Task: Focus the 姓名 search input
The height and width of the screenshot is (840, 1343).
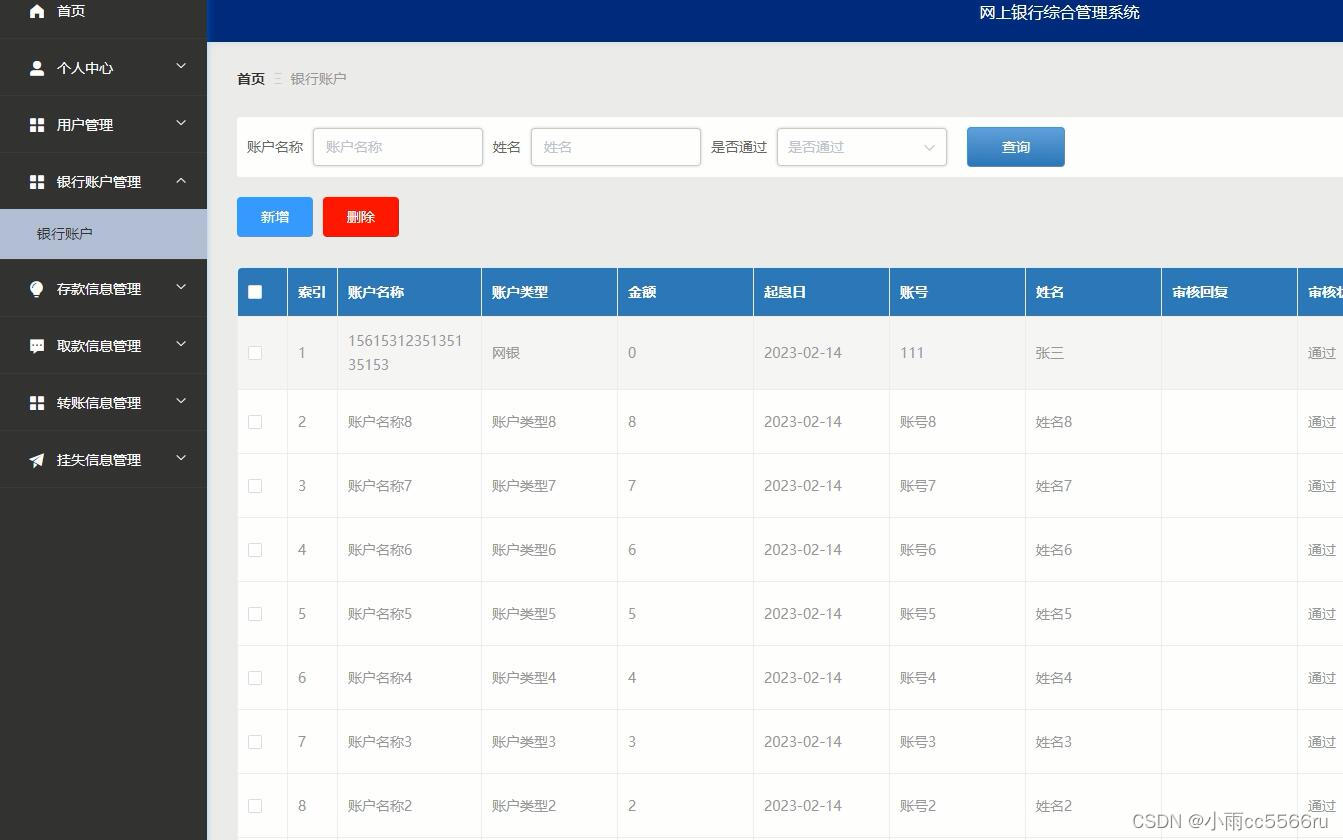Action: click(616, 147)
